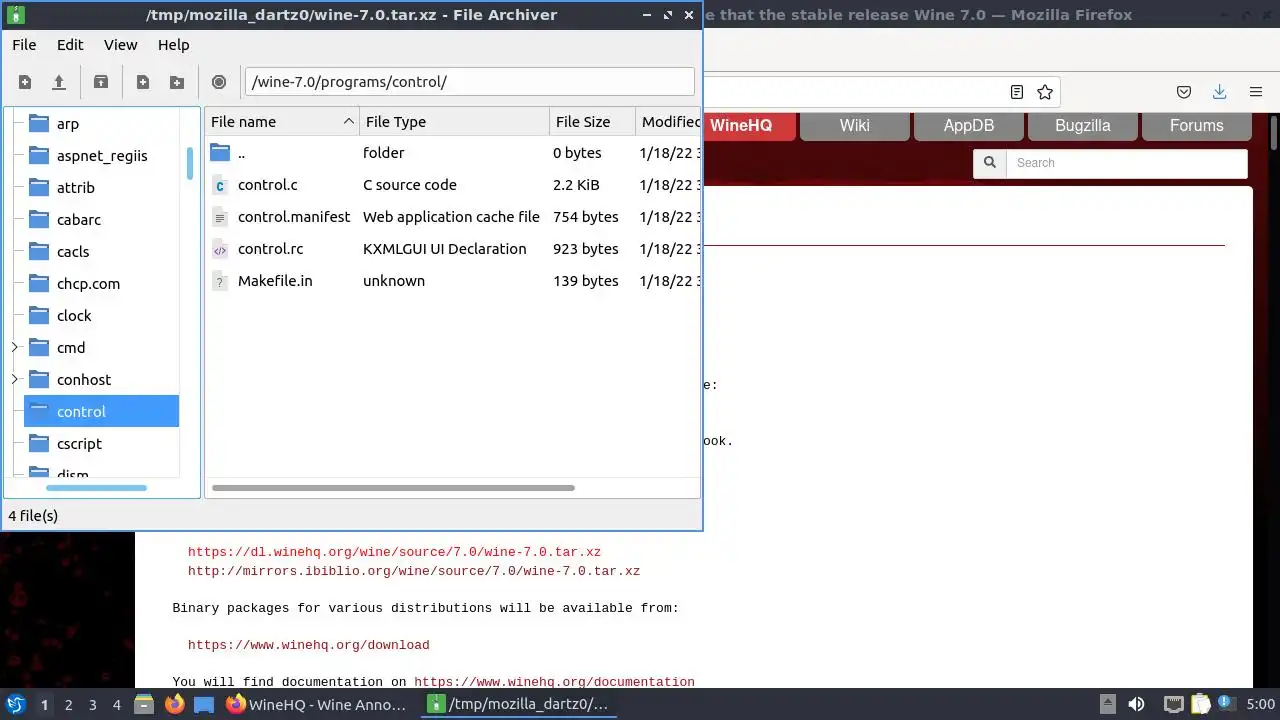
Task: Click the folder tree horizontal scrollbar
Action: (97, 488)
